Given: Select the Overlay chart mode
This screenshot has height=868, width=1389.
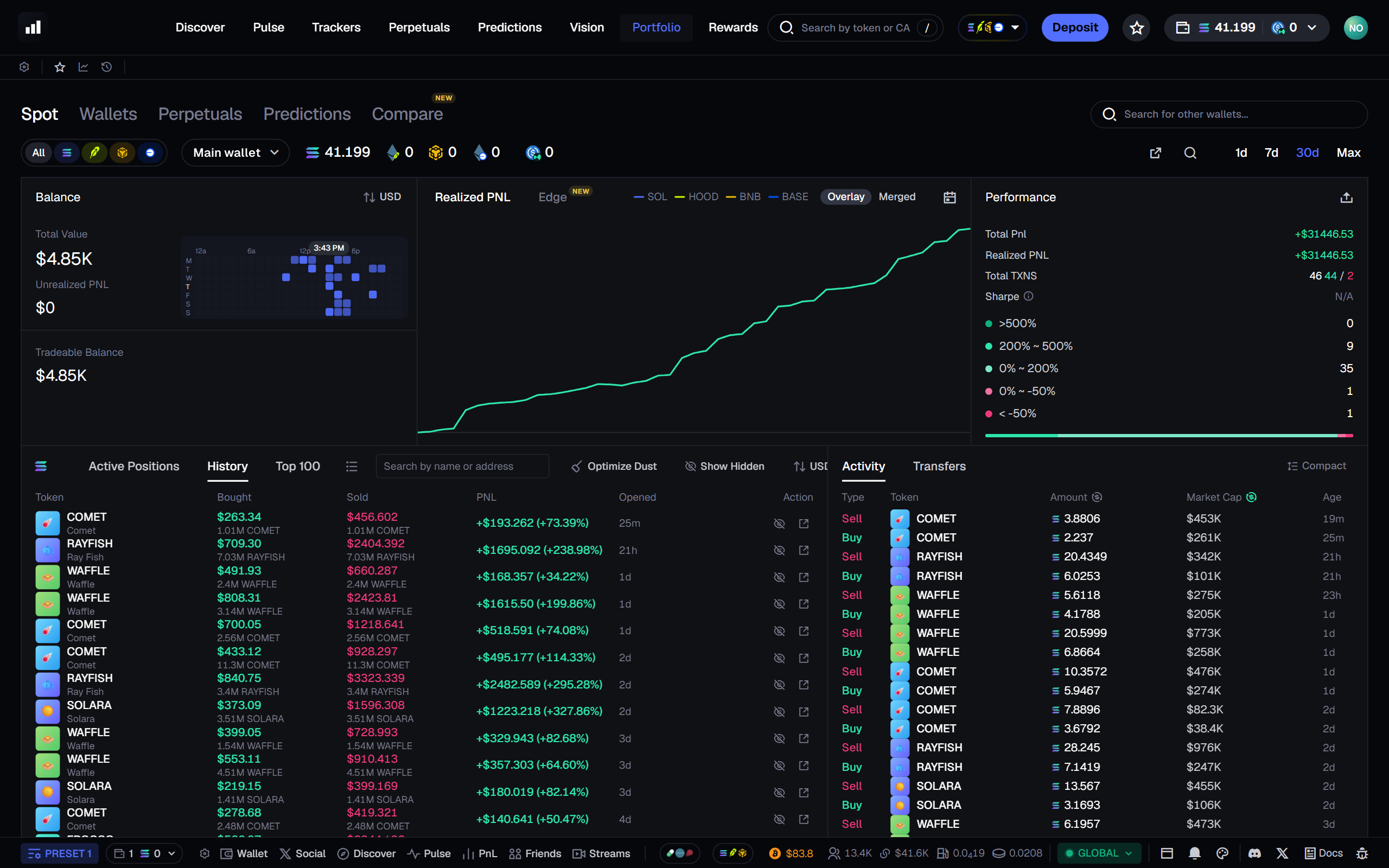Looking at the screenshot, I should (x=845, y=197).
